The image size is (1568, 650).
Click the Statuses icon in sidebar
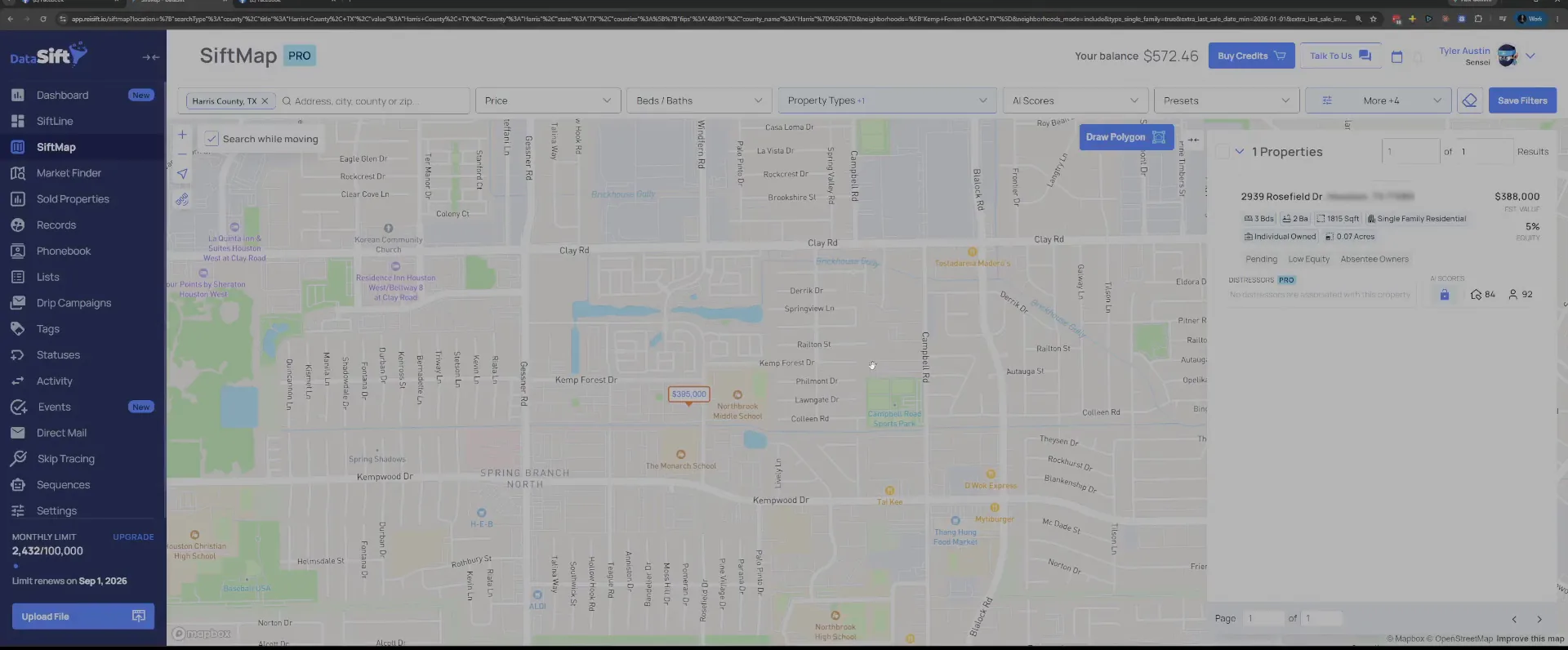(18, 355)
